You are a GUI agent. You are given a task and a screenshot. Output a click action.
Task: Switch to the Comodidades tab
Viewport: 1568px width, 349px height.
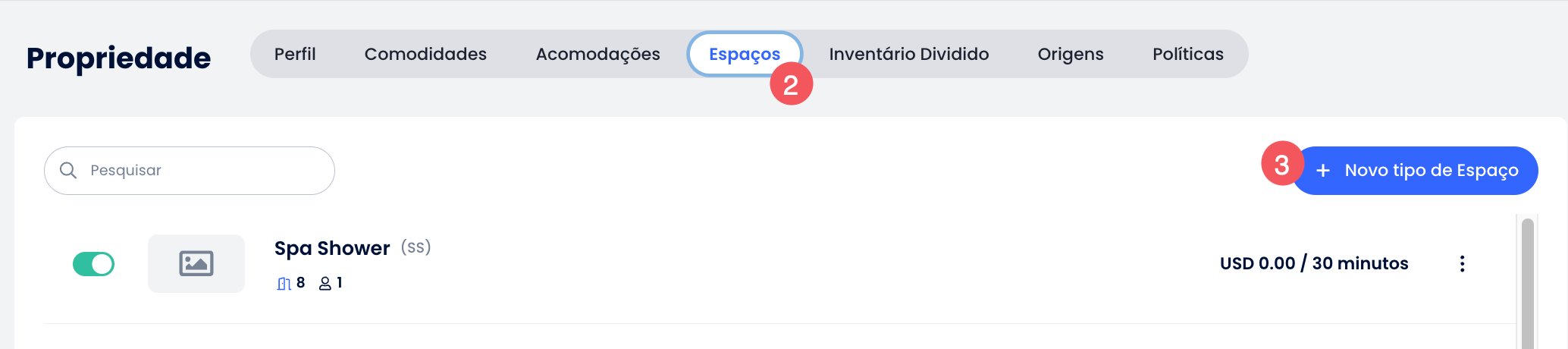point(425,54)
